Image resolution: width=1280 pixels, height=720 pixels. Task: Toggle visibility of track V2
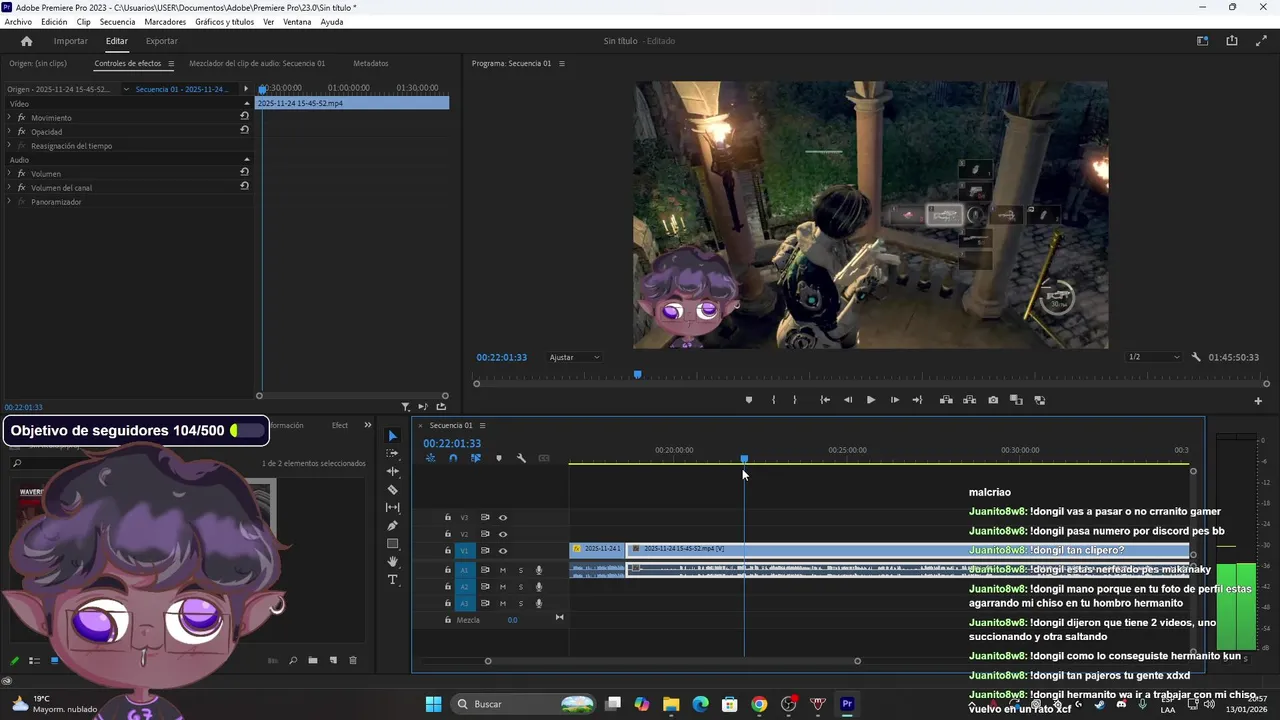[503, 534]
